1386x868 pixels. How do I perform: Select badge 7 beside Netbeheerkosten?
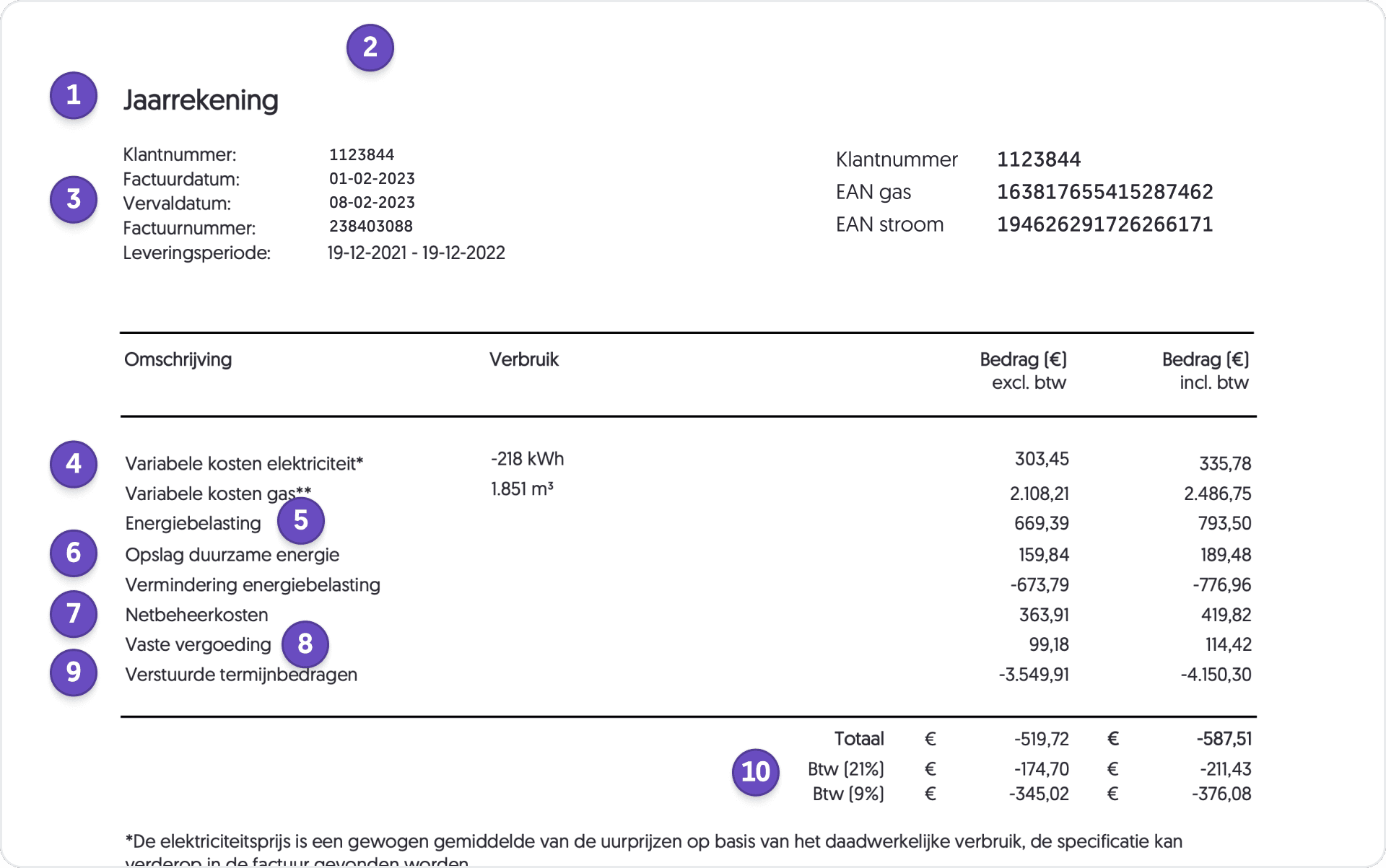[x=72, y=614]
